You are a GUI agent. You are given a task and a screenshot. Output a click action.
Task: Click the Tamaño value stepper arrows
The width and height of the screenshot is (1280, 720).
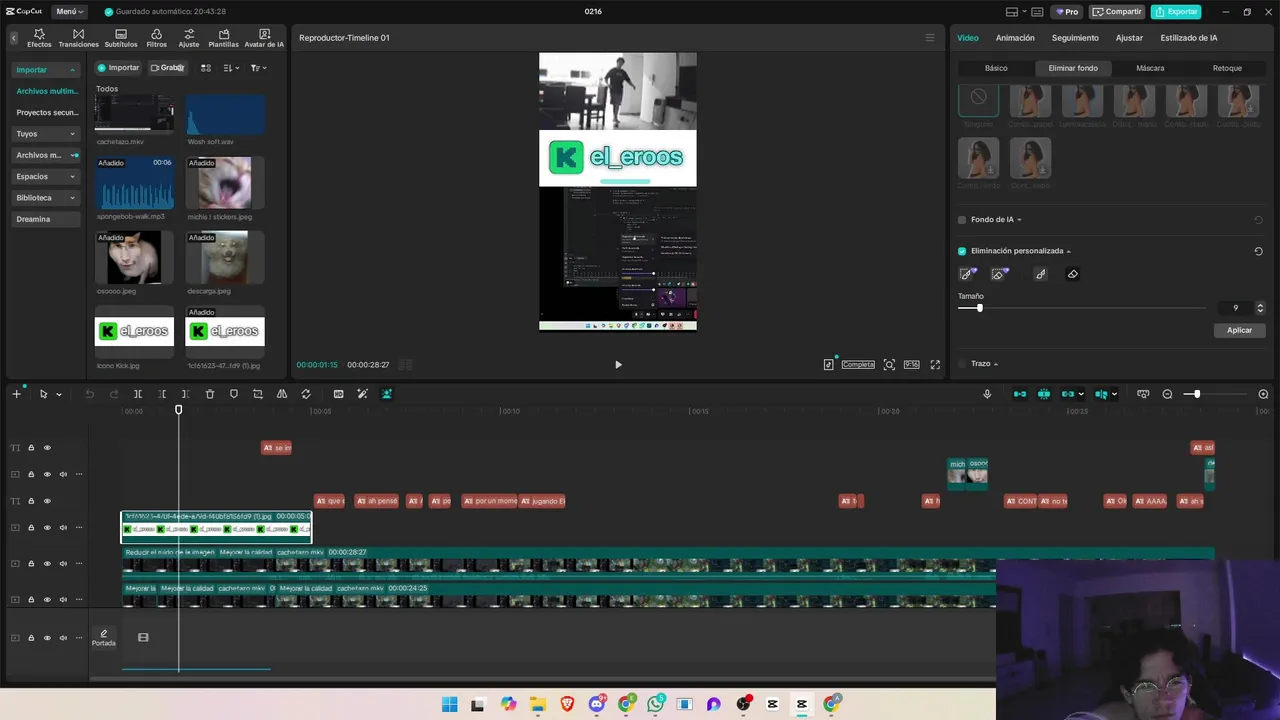1260,308
